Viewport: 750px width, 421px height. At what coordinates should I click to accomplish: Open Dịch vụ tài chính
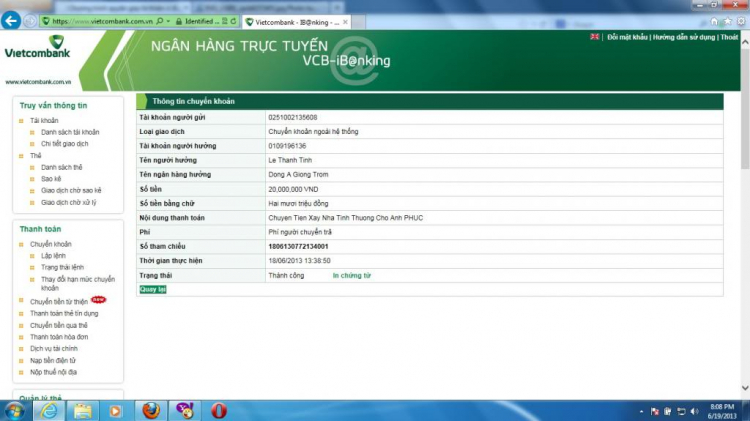pyautogui.click(x=54, y=349)
